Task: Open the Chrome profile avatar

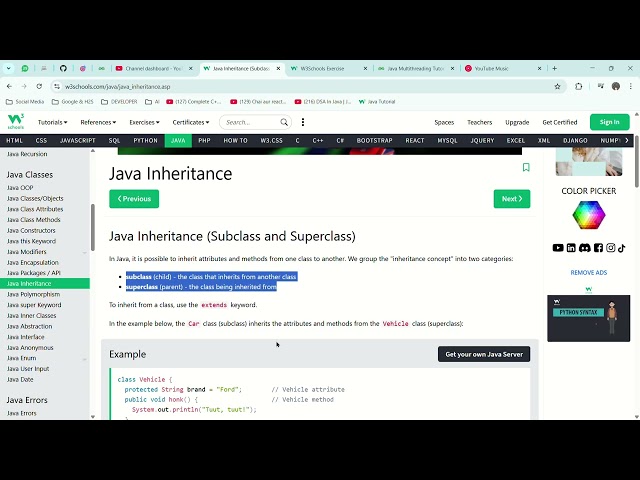Action: pyautogui.click(x=616, y=86)
